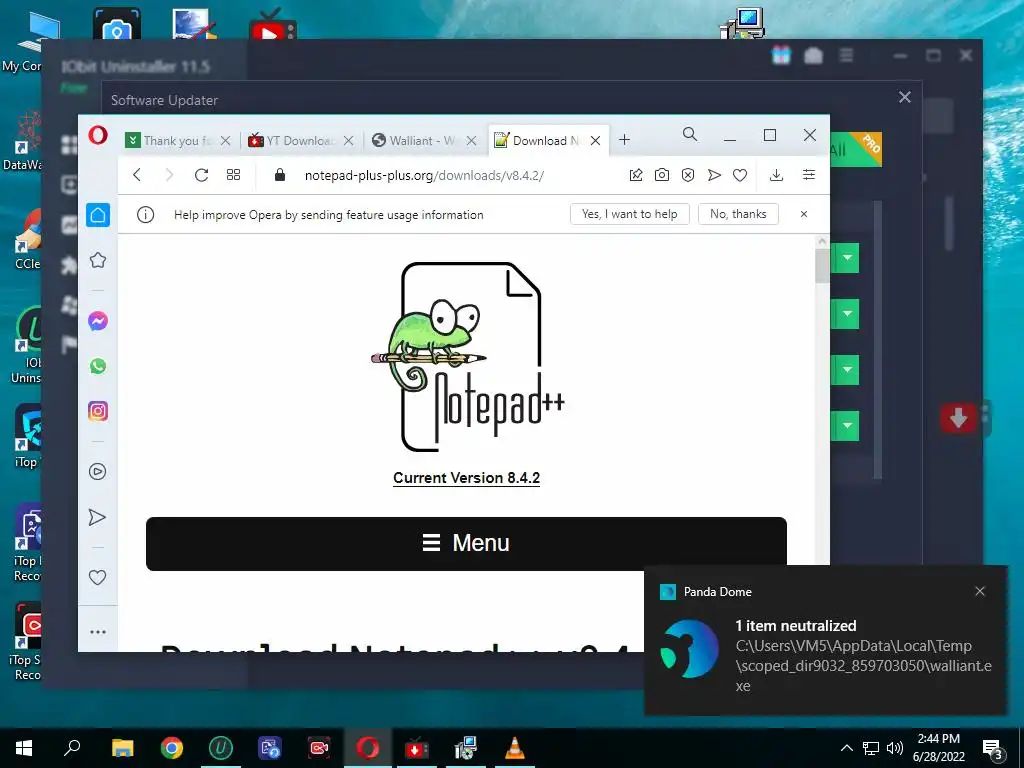This screenshot has width=1024, height=768.
Task: Click 'Yes, I want to help' button
Action: (630, 214)
